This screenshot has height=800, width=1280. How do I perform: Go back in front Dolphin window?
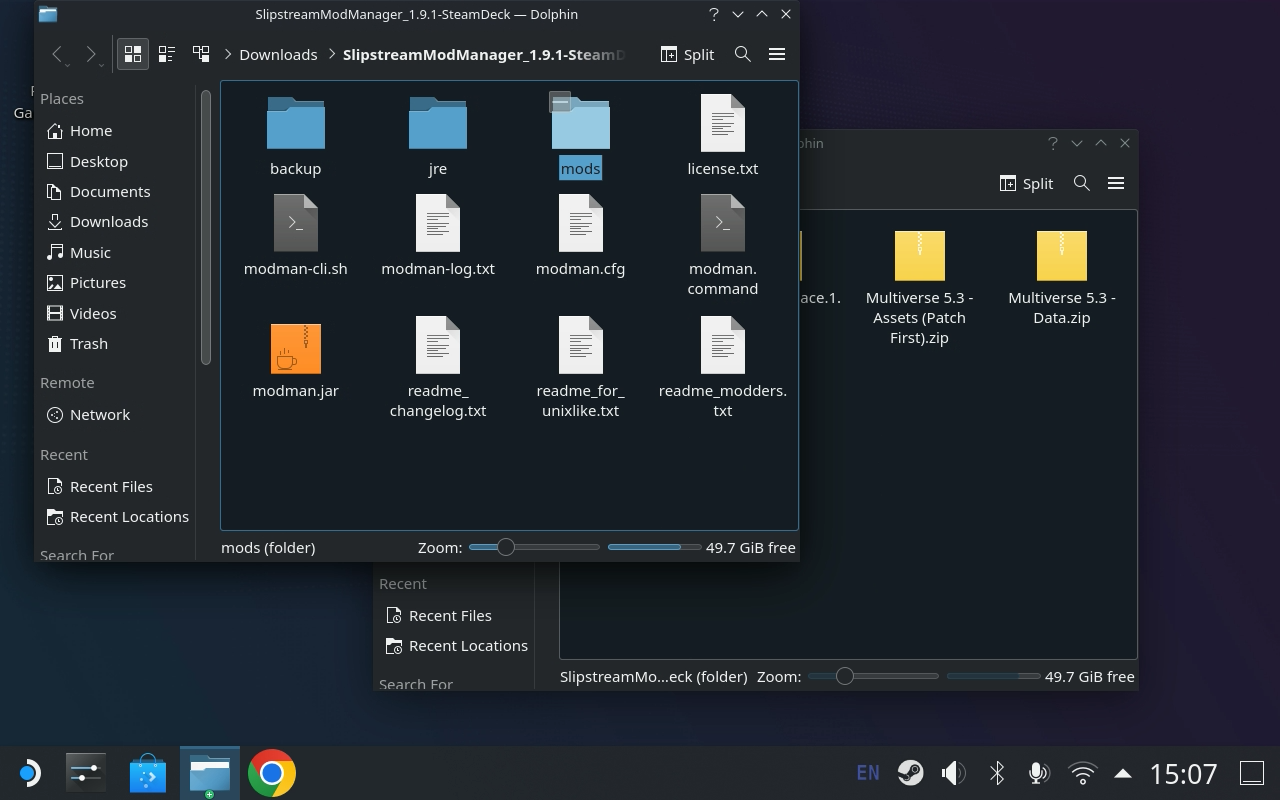[58, 54]
